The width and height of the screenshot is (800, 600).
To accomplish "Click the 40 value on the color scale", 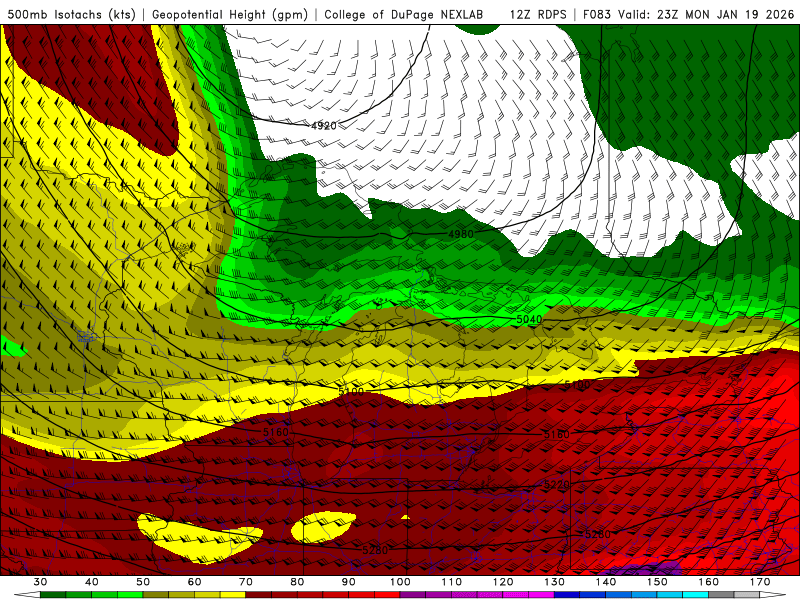I will [x=92, y=582].
